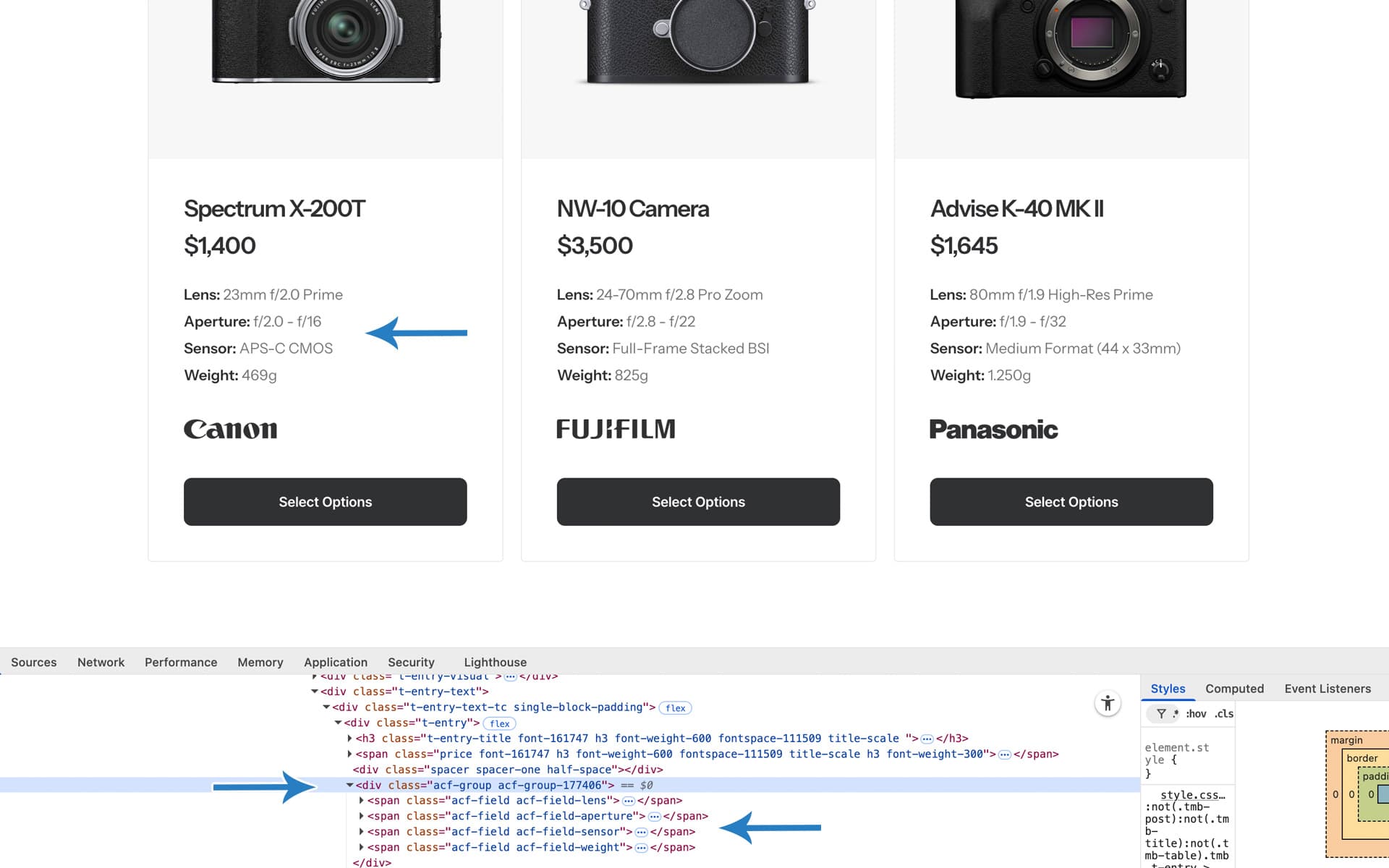Open the Network panel tab

click(x=101, y=662)
